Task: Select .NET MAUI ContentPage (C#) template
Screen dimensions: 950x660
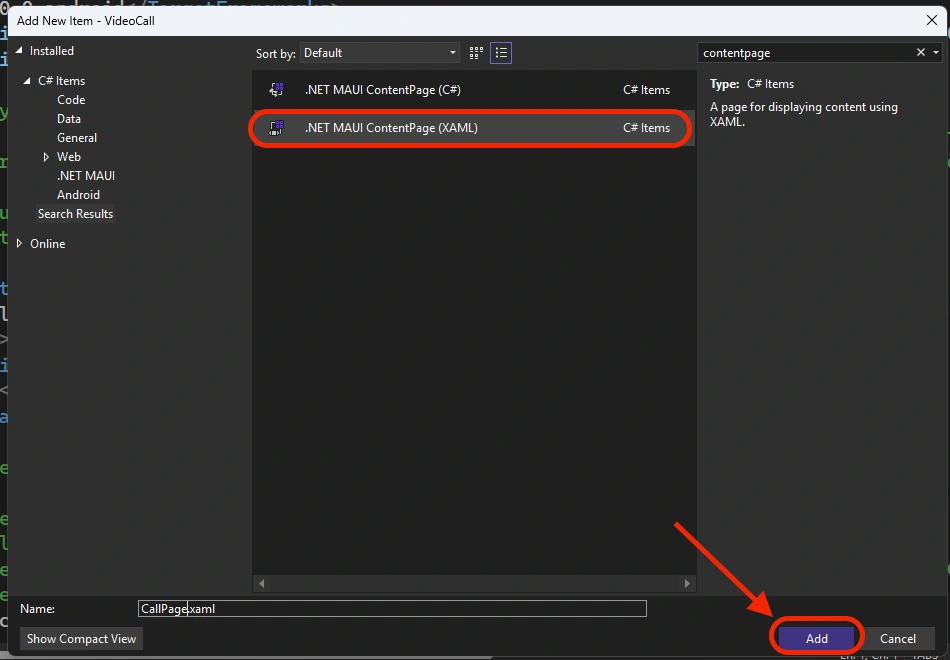Action: pyautogui.click(x=474, y=90)
